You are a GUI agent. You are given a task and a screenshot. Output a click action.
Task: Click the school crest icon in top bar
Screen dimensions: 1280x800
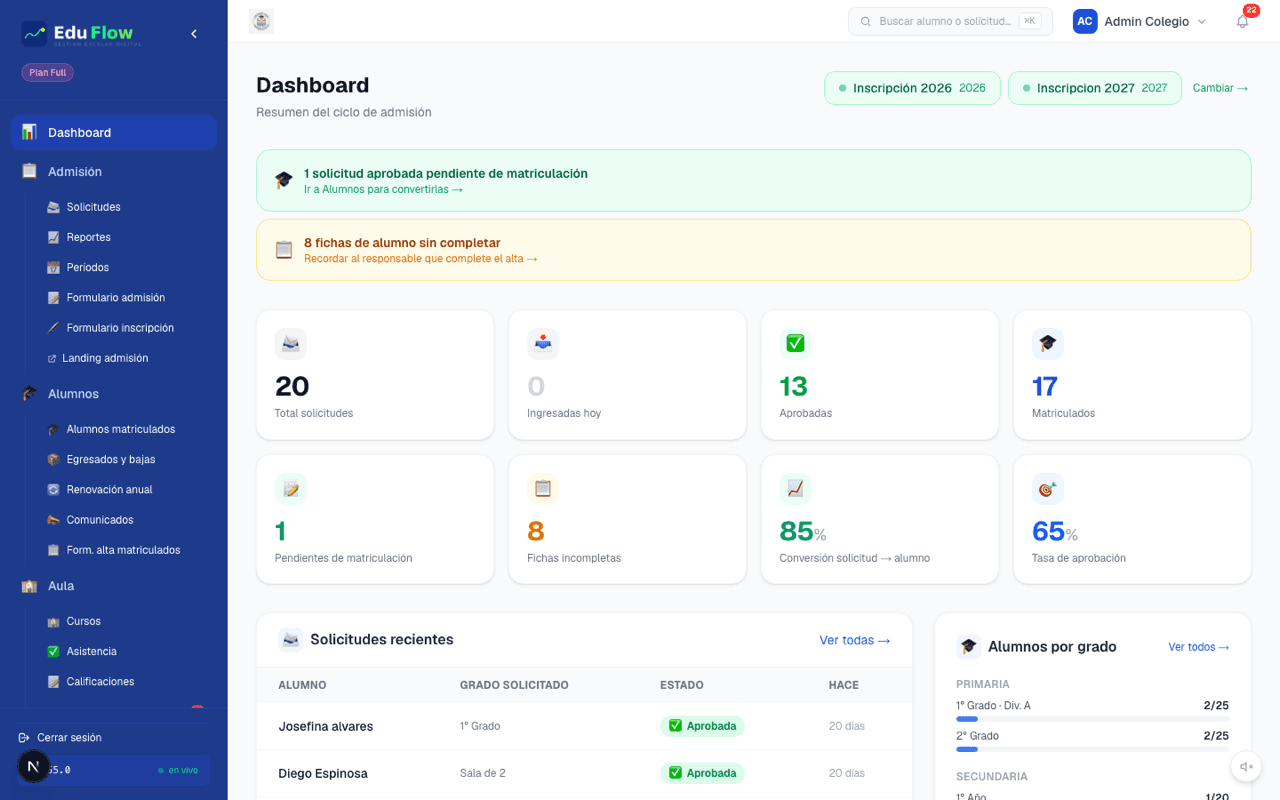pos(261,21)
